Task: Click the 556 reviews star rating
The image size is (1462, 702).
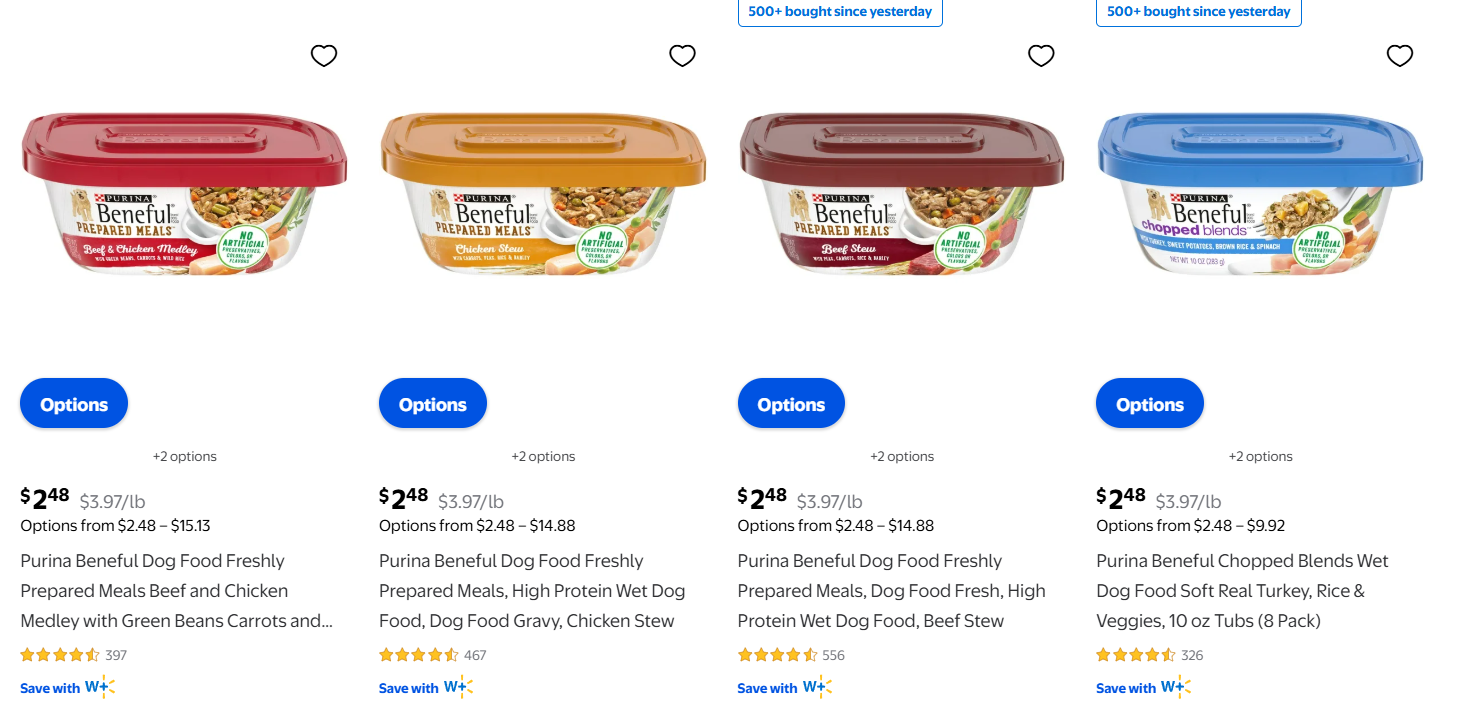Action: click(x=777, y=655)
